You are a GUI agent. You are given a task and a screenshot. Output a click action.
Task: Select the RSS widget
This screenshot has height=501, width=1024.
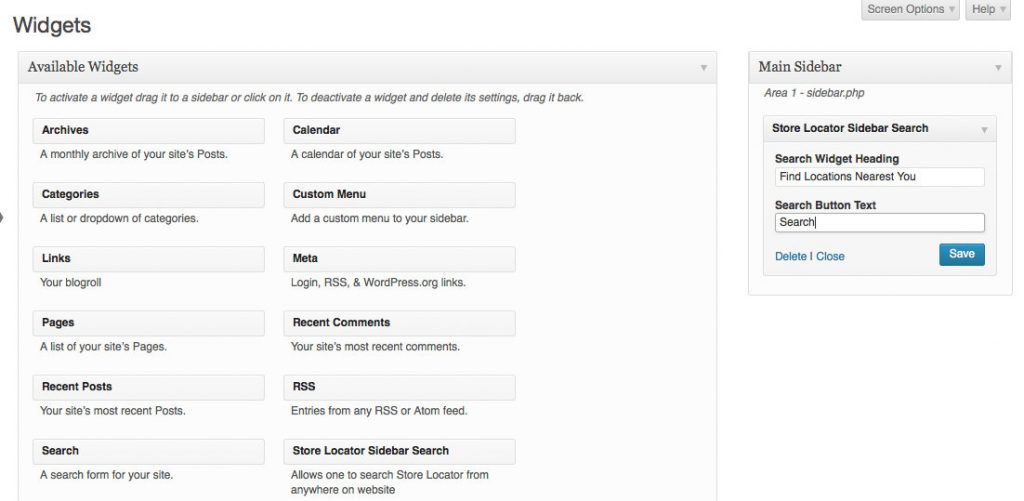coord(399,387)
